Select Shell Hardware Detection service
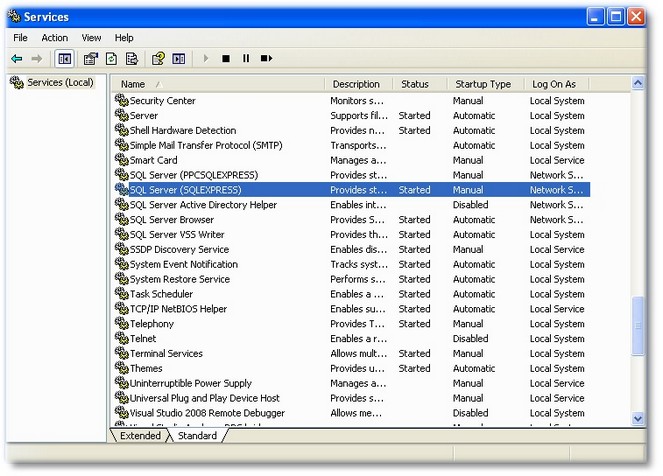Image resolution: width=663 pixels, height=476 pixels. click(x=183, y=131)
